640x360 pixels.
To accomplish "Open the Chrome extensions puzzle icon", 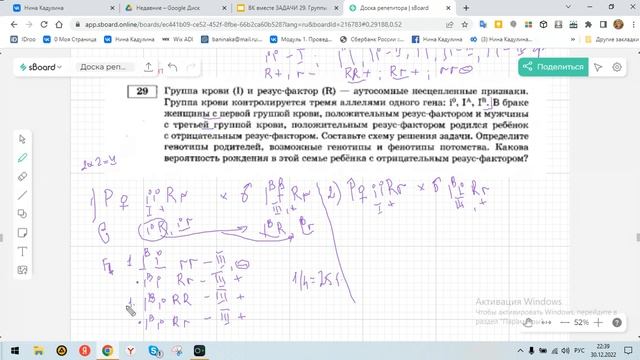I will (588, 24).
